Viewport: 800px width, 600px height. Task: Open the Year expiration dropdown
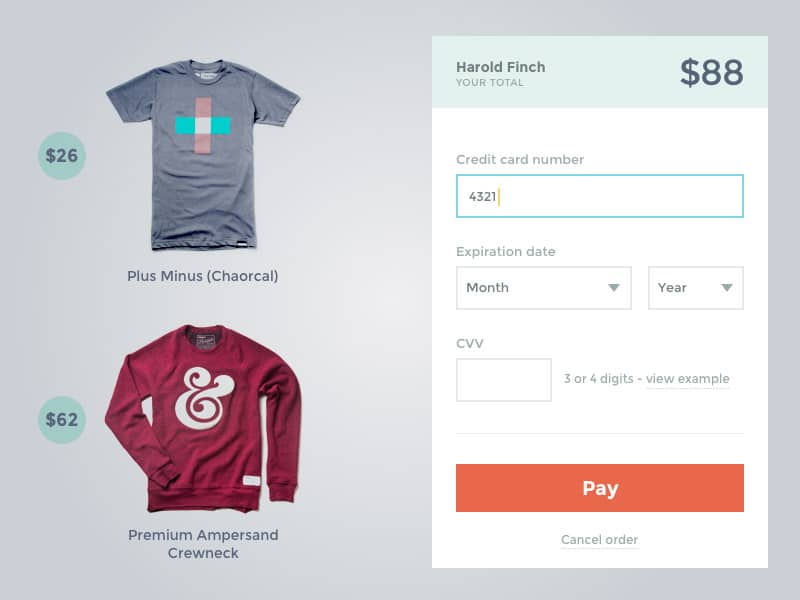point(695,288)
